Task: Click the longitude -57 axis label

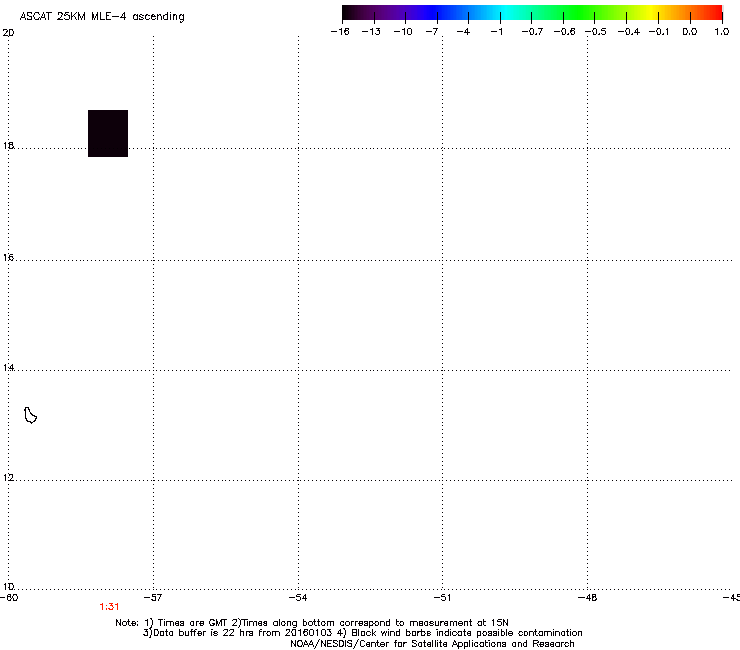Action: click(x=153, y=598)
